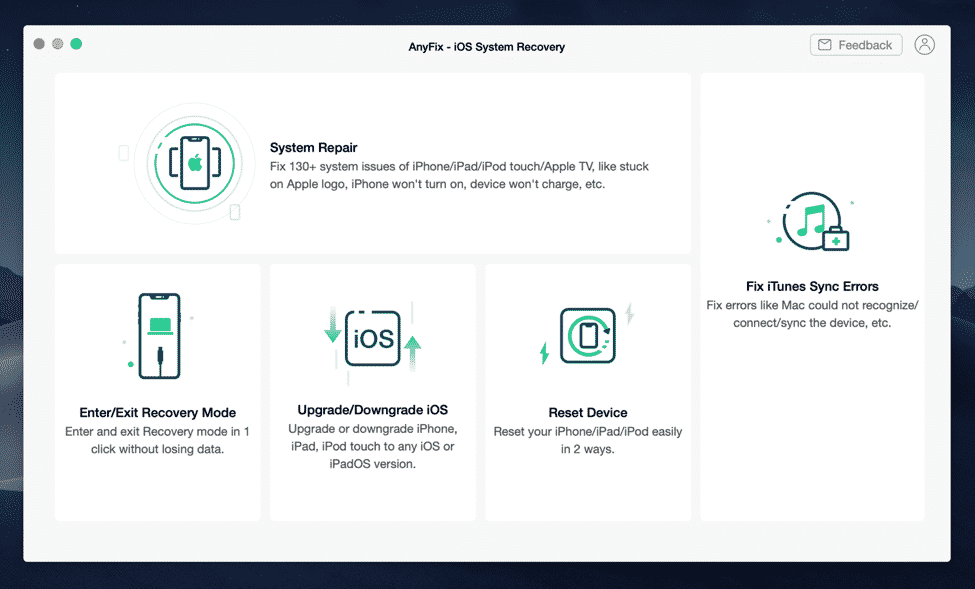Click the Apple logo on the phone graphic

point(194,163)
